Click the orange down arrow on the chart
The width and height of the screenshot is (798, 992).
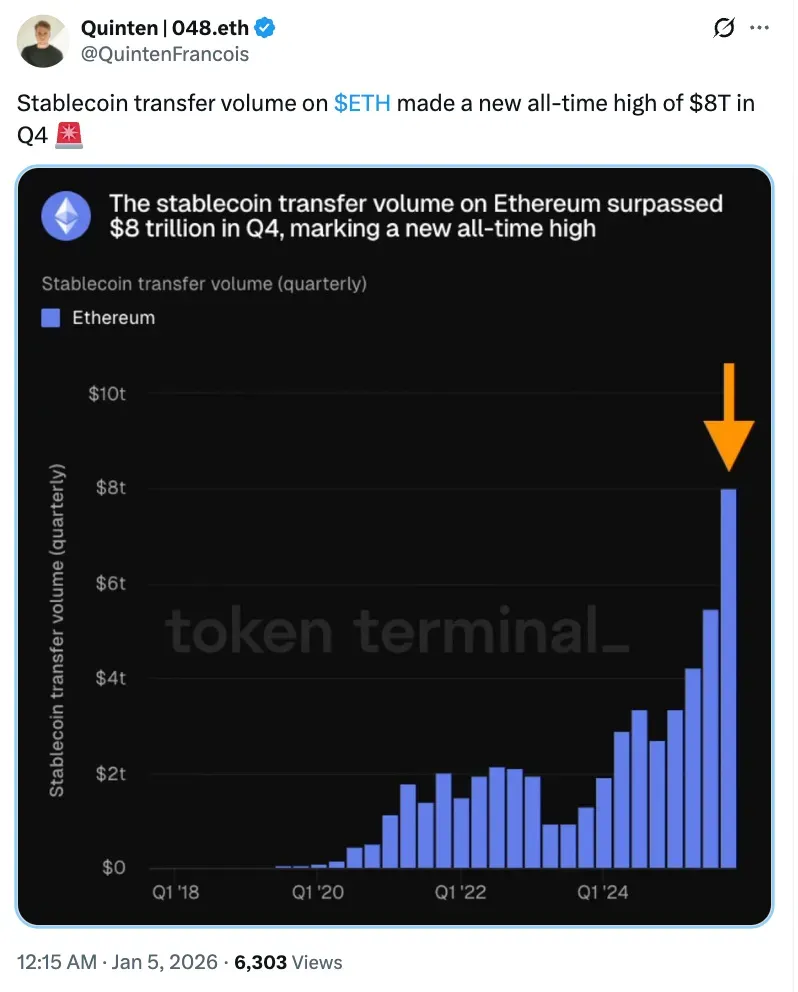click(x=728, y=418)
